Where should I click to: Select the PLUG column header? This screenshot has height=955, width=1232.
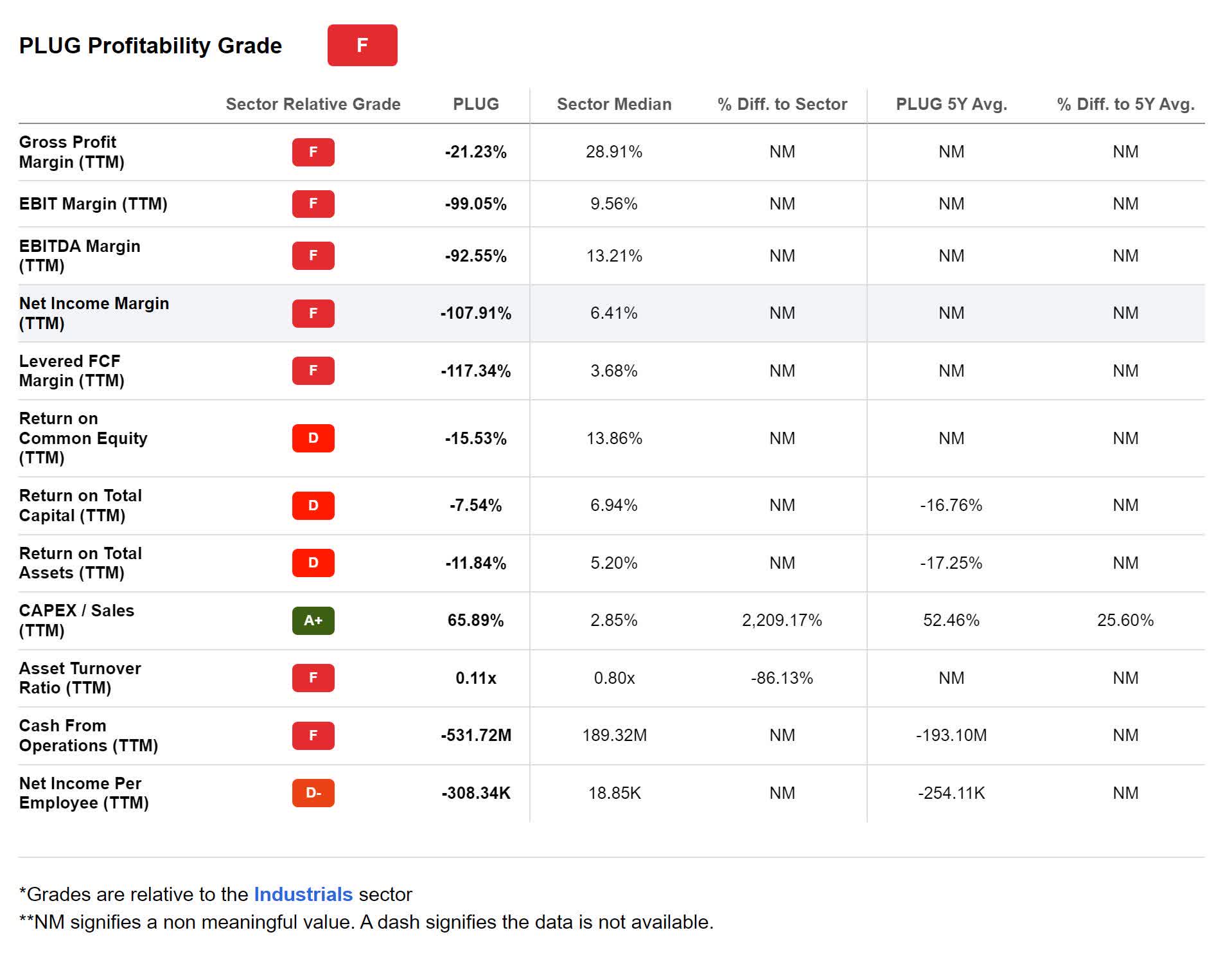point(475,104)
